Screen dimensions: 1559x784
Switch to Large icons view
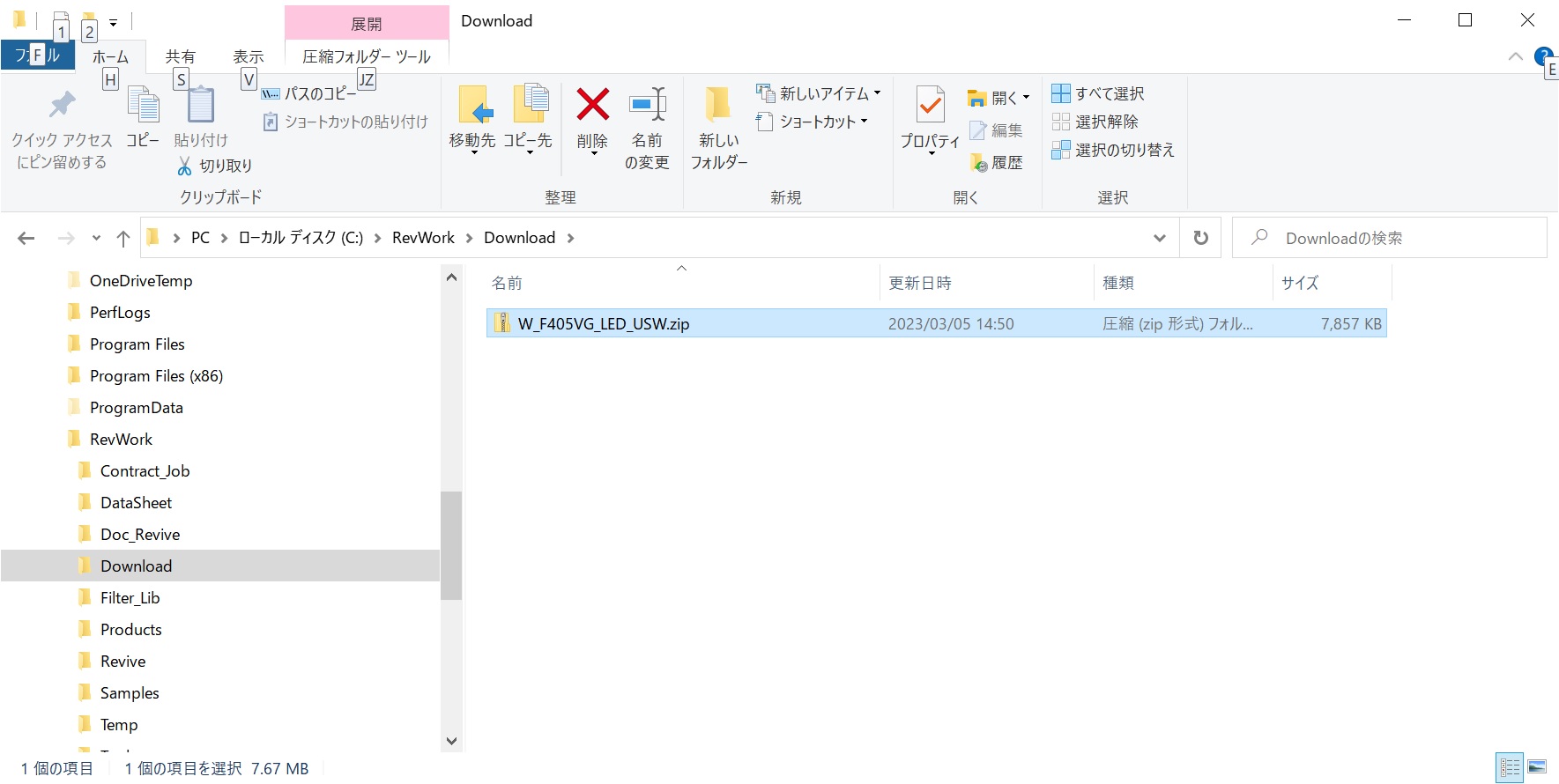click(x=1537, y=767)
